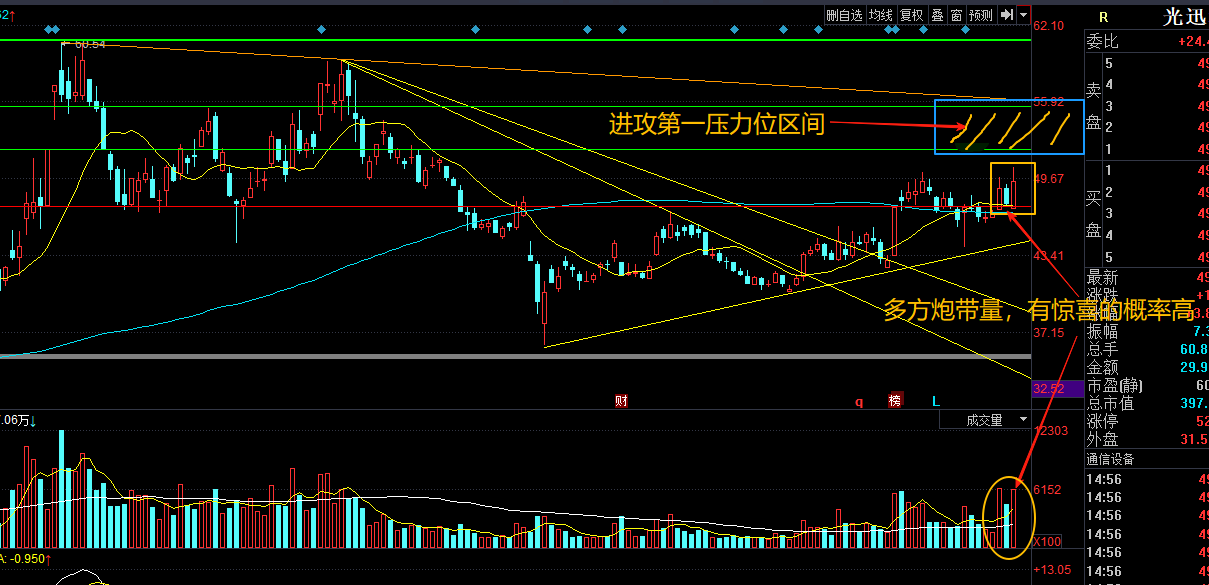
Task: Click the 外盘 outer volume row
Action: coord(1147,439)
